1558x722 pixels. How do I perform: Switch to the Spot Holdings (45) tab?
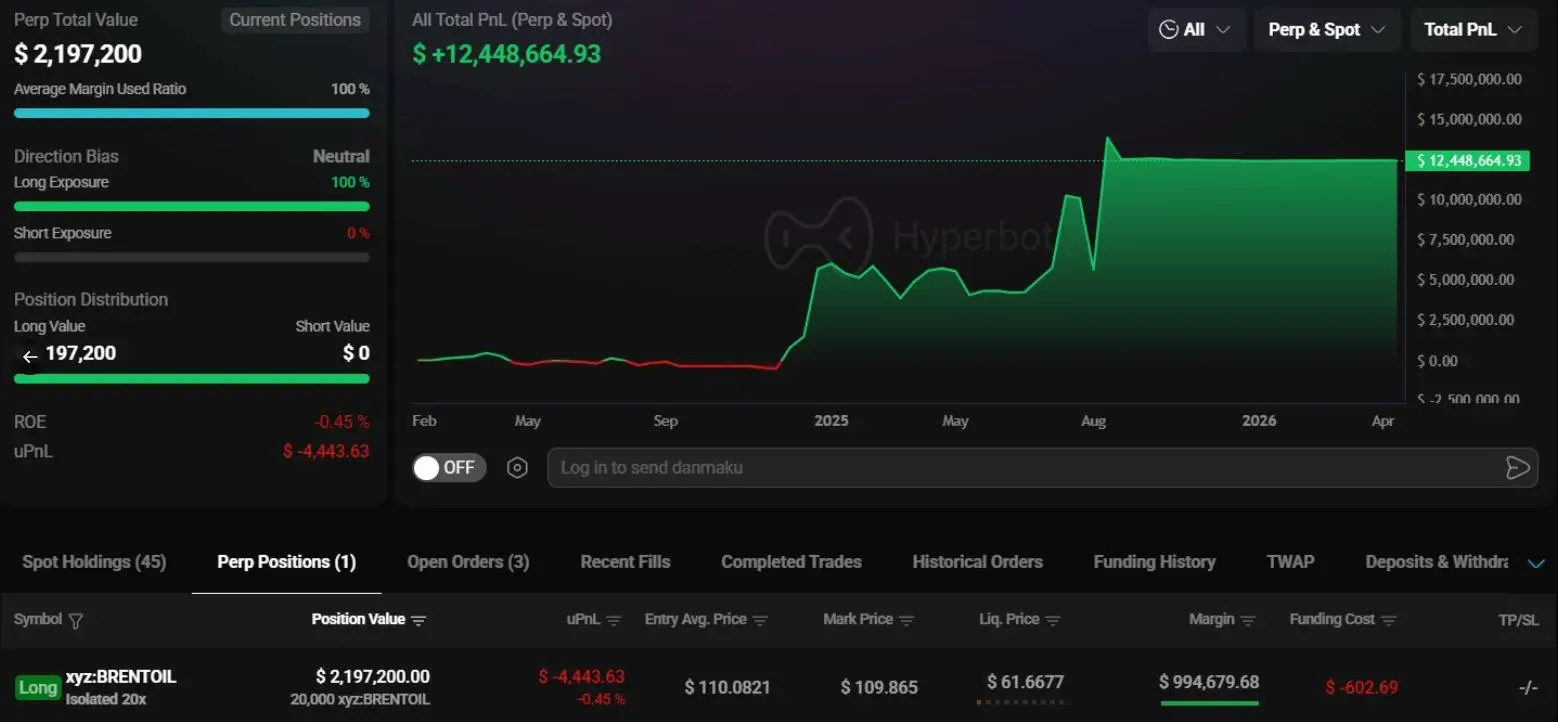coord(94,562)
